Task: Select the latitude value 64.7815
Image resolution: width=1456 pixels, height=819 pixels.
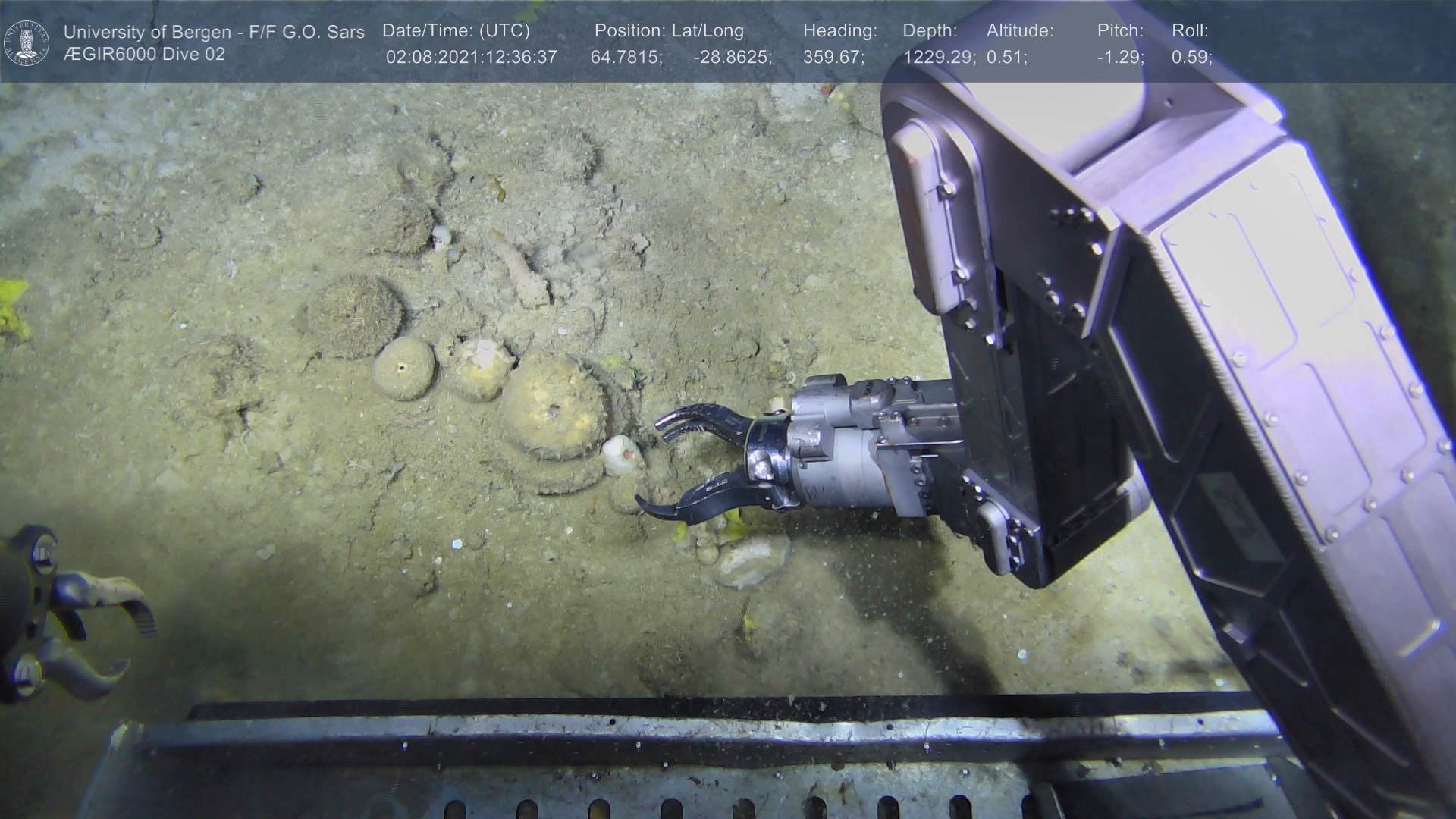Action: click(626, 57)
